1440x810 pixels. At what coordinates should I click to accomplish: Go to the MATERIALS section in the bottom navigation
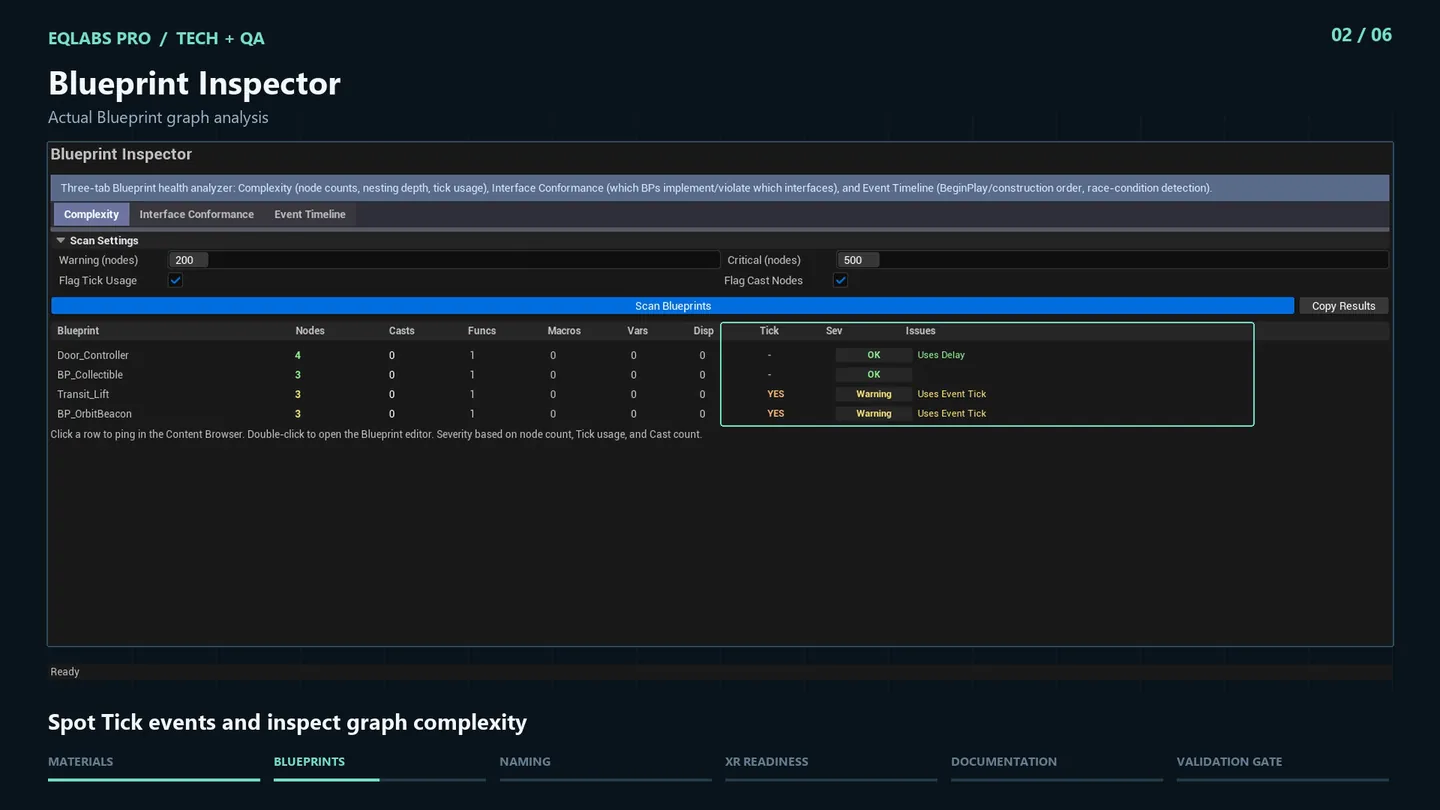click(81, 762)
